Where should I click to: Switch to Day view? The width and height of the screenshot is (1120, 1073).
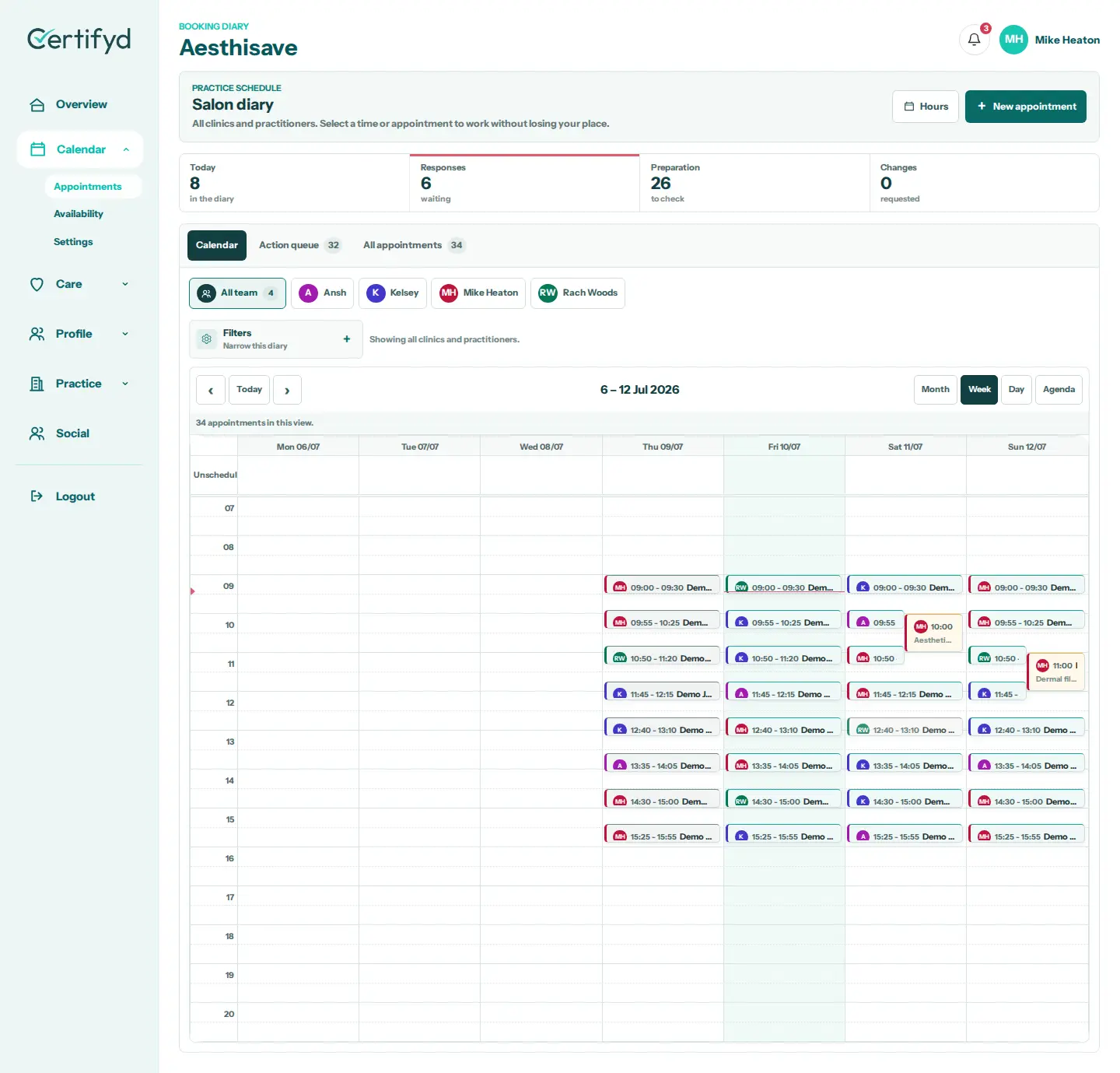[1017, 390]
